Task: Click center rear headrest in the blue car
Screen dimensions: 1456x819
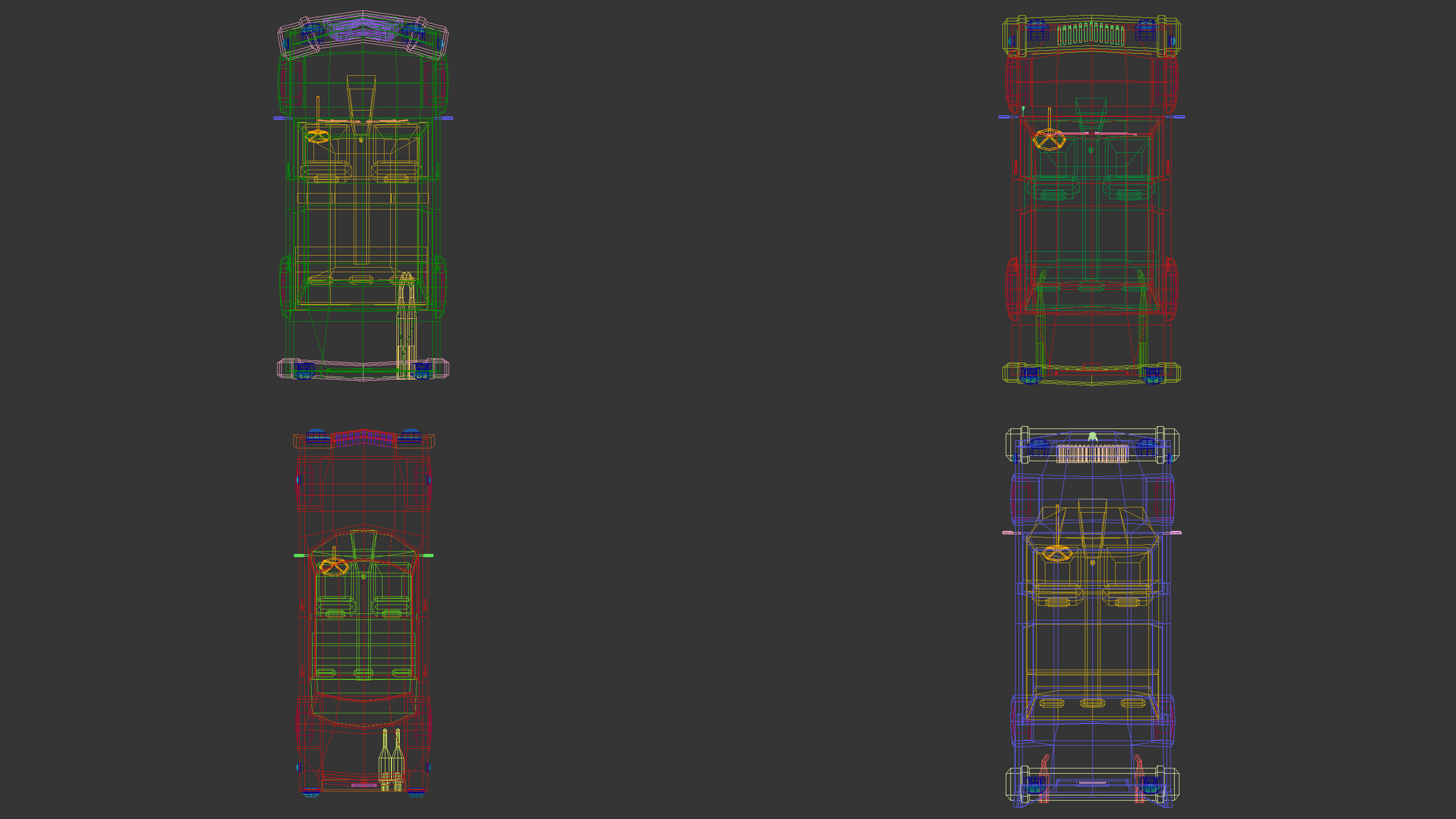Action: pos(1092,704)
